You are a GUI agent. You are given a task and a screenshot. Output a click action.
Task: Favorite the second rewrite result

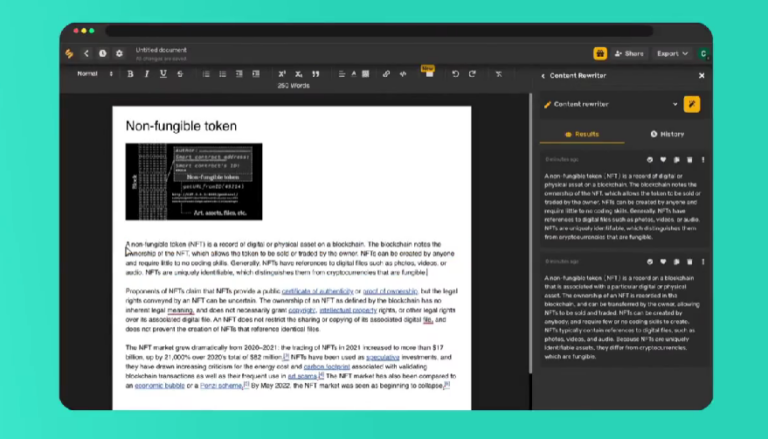[663, 262]
